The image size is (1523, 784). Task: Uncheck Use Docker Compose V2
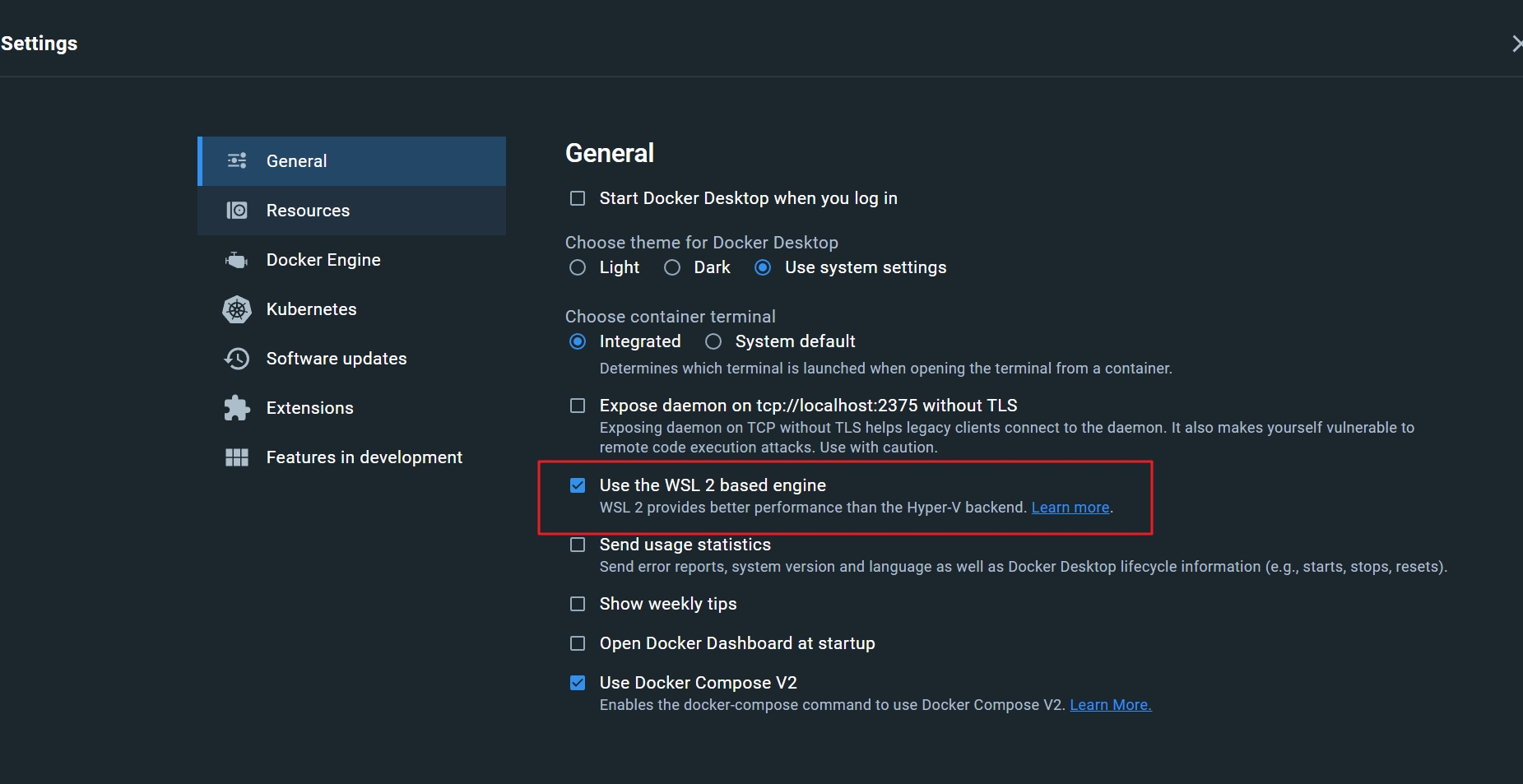[578, 683]
